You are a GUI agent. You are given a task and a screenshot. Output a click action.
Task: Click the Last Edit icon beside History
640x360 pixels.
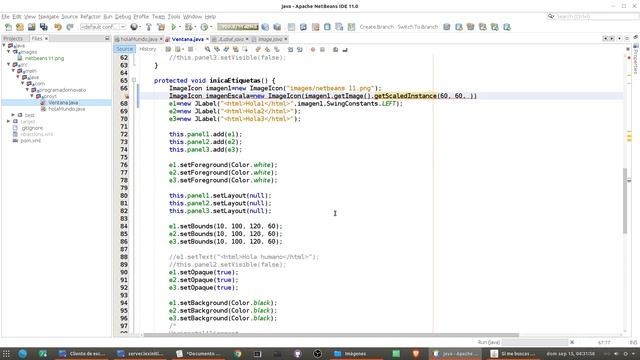pos(168,49)
